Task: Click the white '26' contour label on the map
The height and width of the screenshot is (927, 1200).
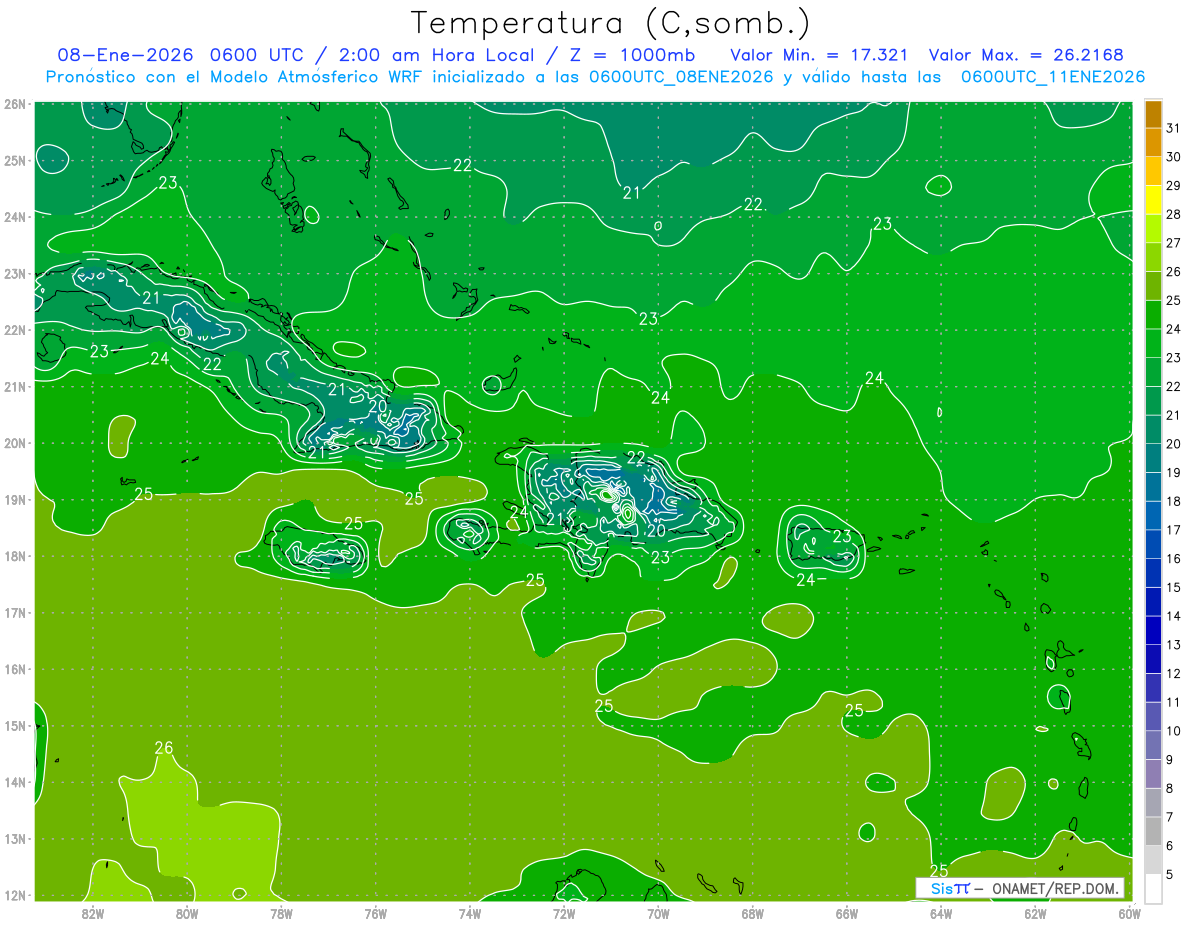Action: [x=164, y=748]
